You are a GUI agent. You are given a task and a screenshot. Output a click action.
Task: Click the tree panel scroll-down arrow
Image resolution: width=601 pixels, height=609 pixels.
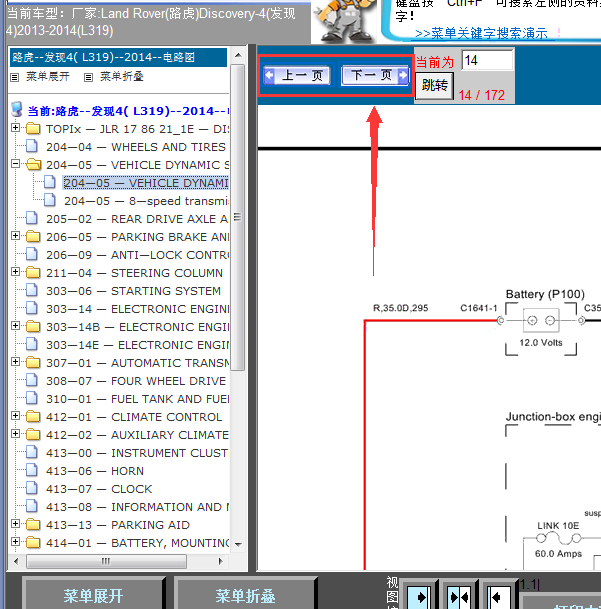239,545
